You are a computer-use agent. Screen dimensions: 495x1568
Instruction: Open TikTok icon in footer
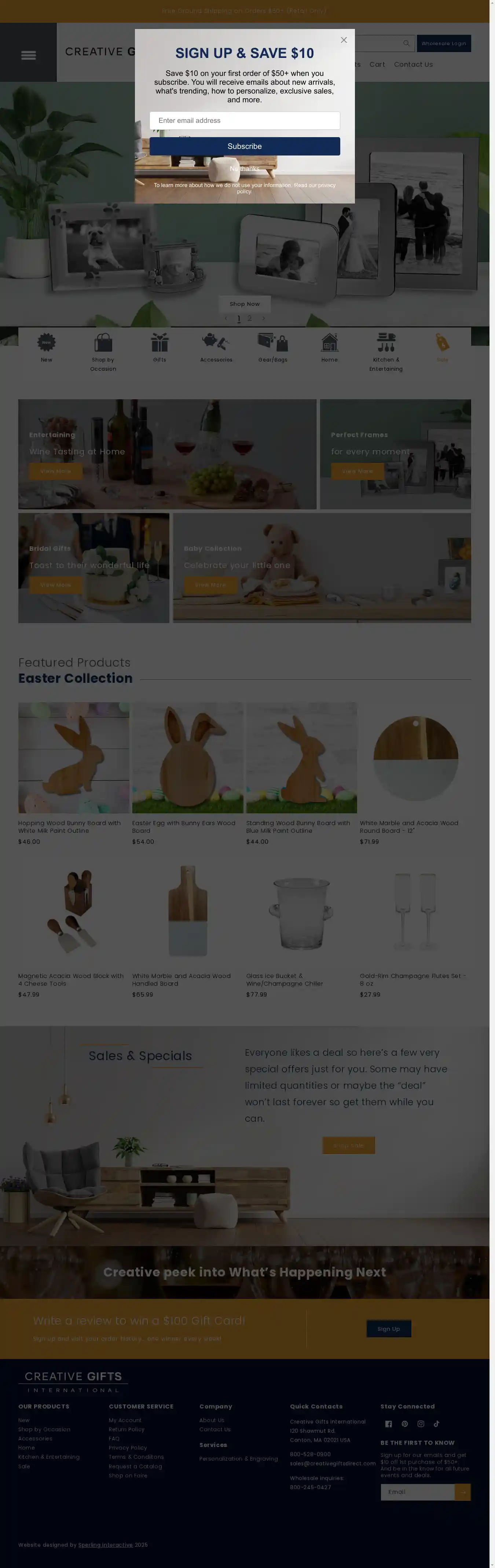point(437,1424)
